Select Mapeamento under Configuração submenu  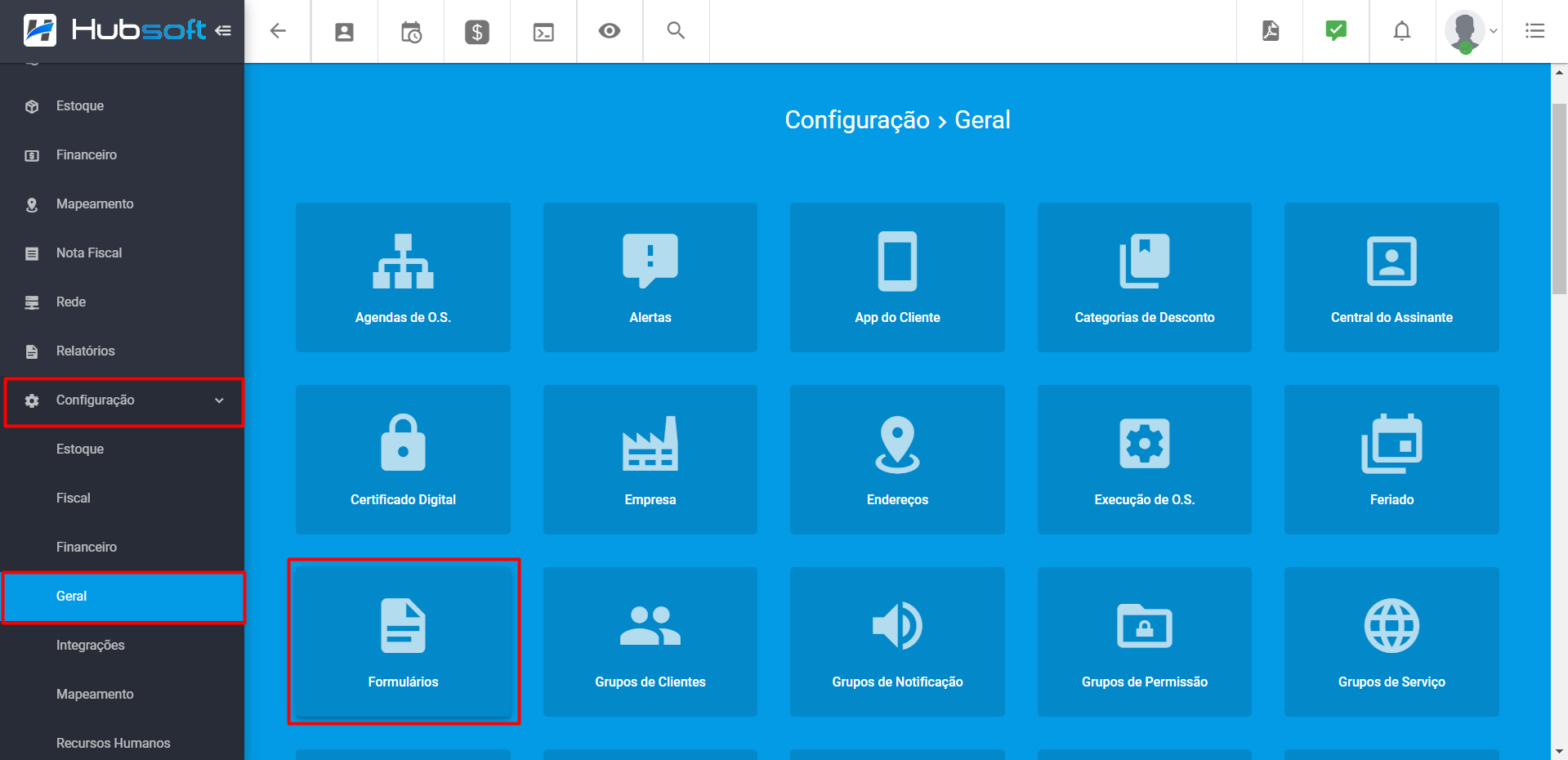(x=123, y=695)
